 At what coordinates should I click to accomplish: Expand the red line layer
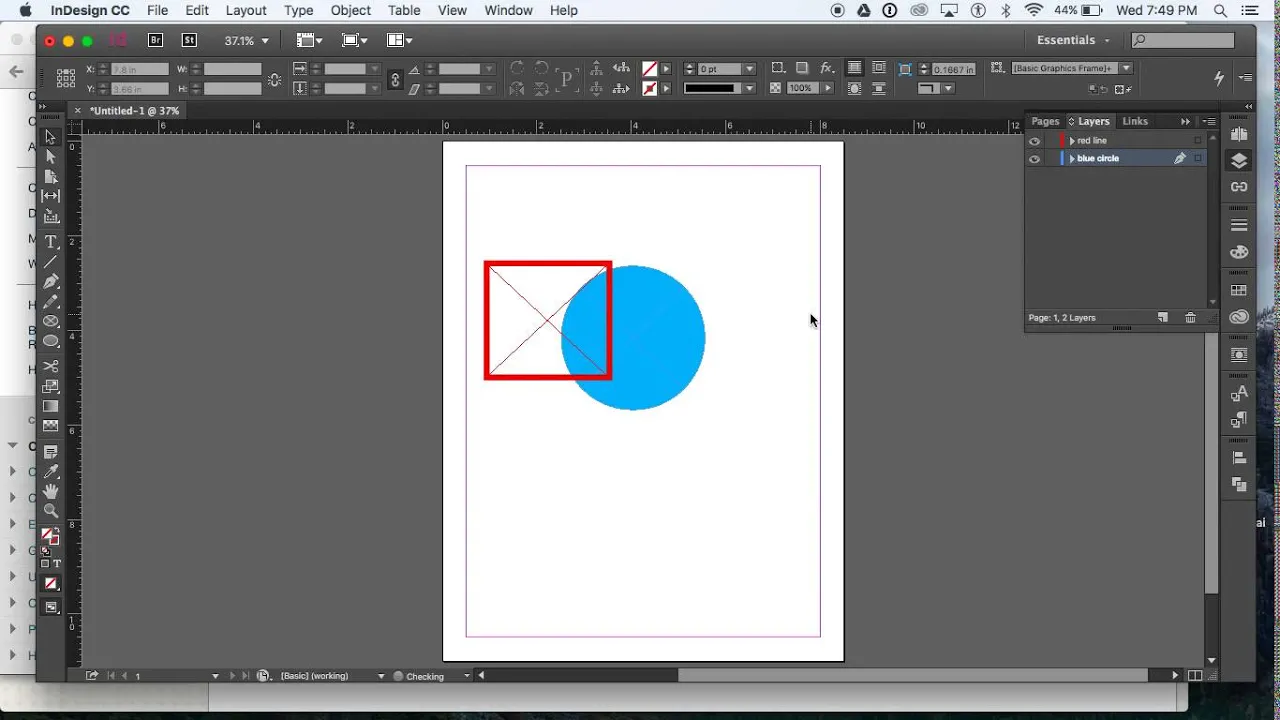point(1072,141)
